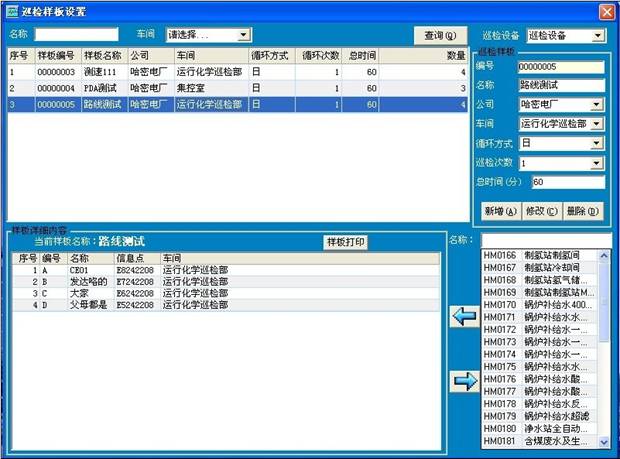Expand the 巡检设备 dropdown
Image resolution: width=620 pixels, height=459 pixels.
(x=598, y=35)
